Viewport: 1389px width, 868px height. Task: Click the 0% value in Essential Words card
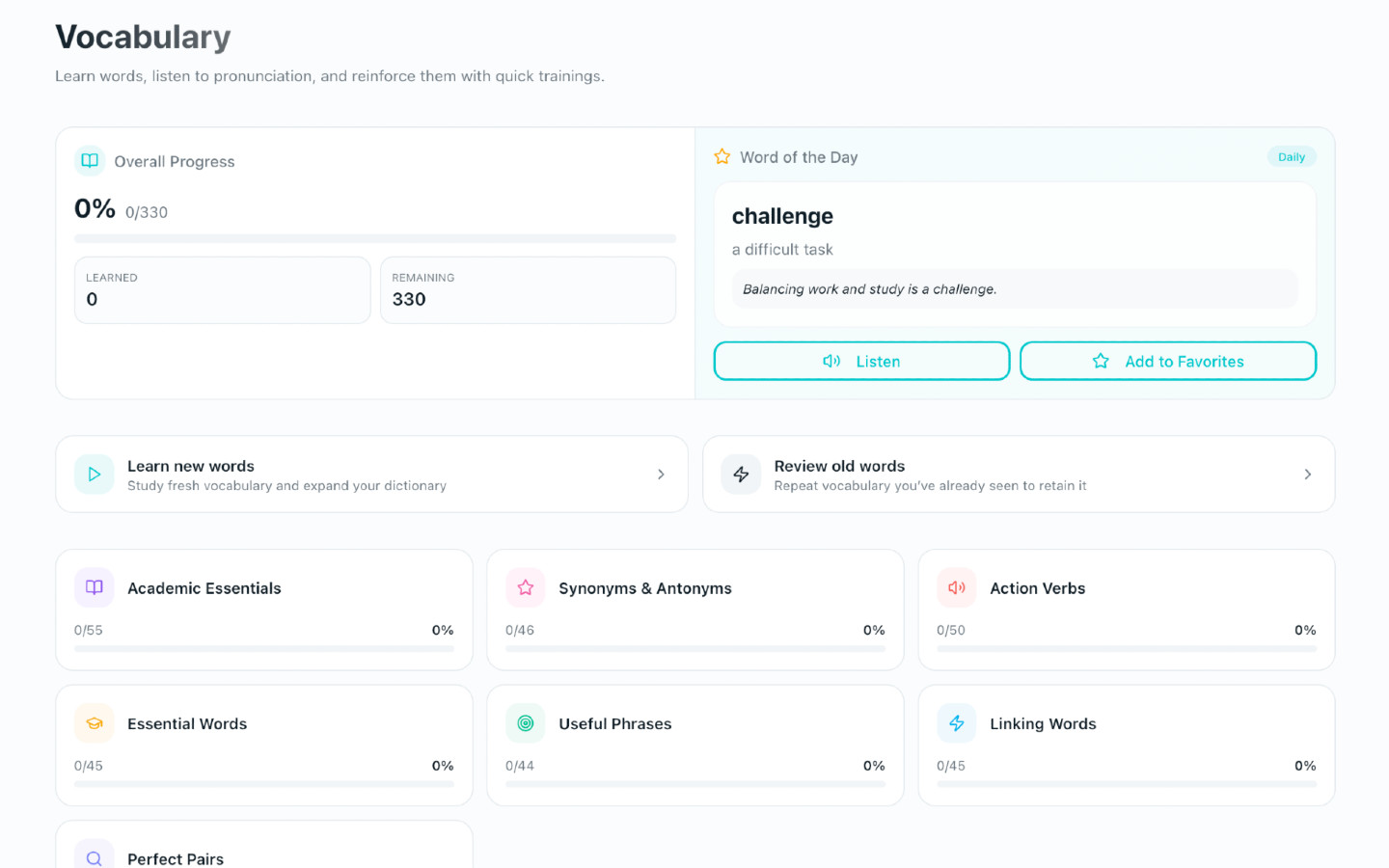(443, 766)
